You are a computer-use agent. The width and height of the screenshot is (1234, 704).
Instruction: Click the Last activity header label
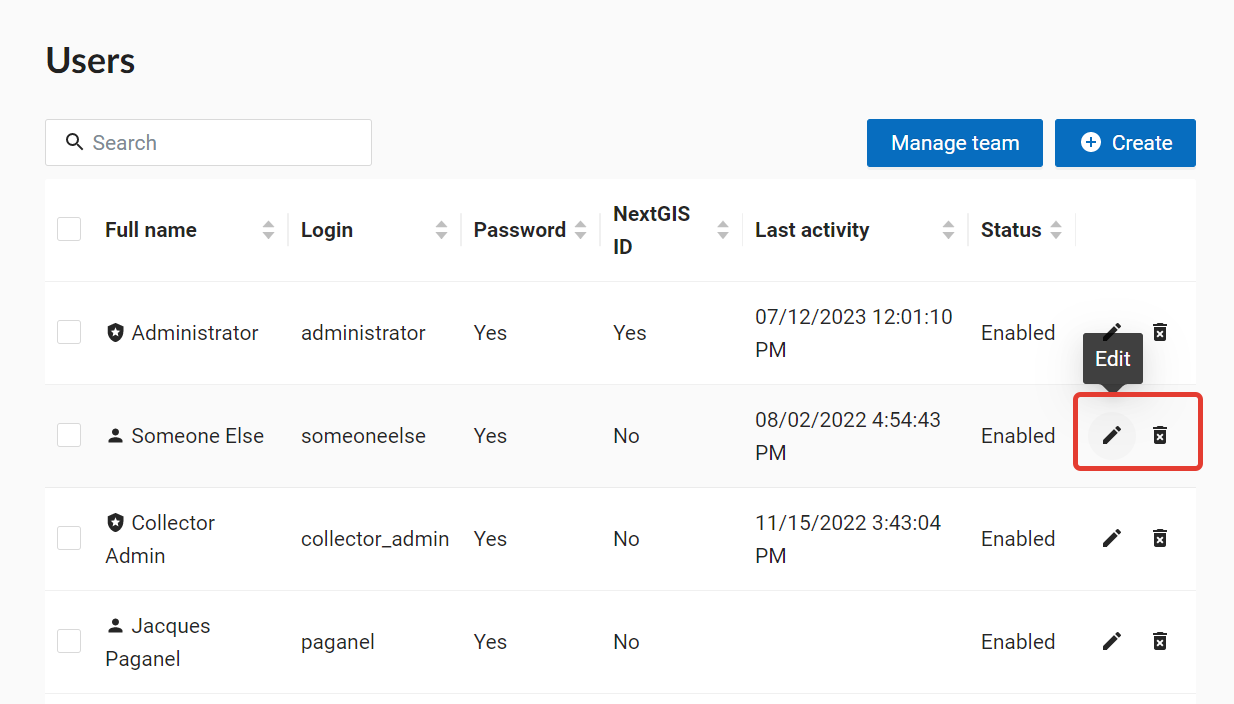812,230
